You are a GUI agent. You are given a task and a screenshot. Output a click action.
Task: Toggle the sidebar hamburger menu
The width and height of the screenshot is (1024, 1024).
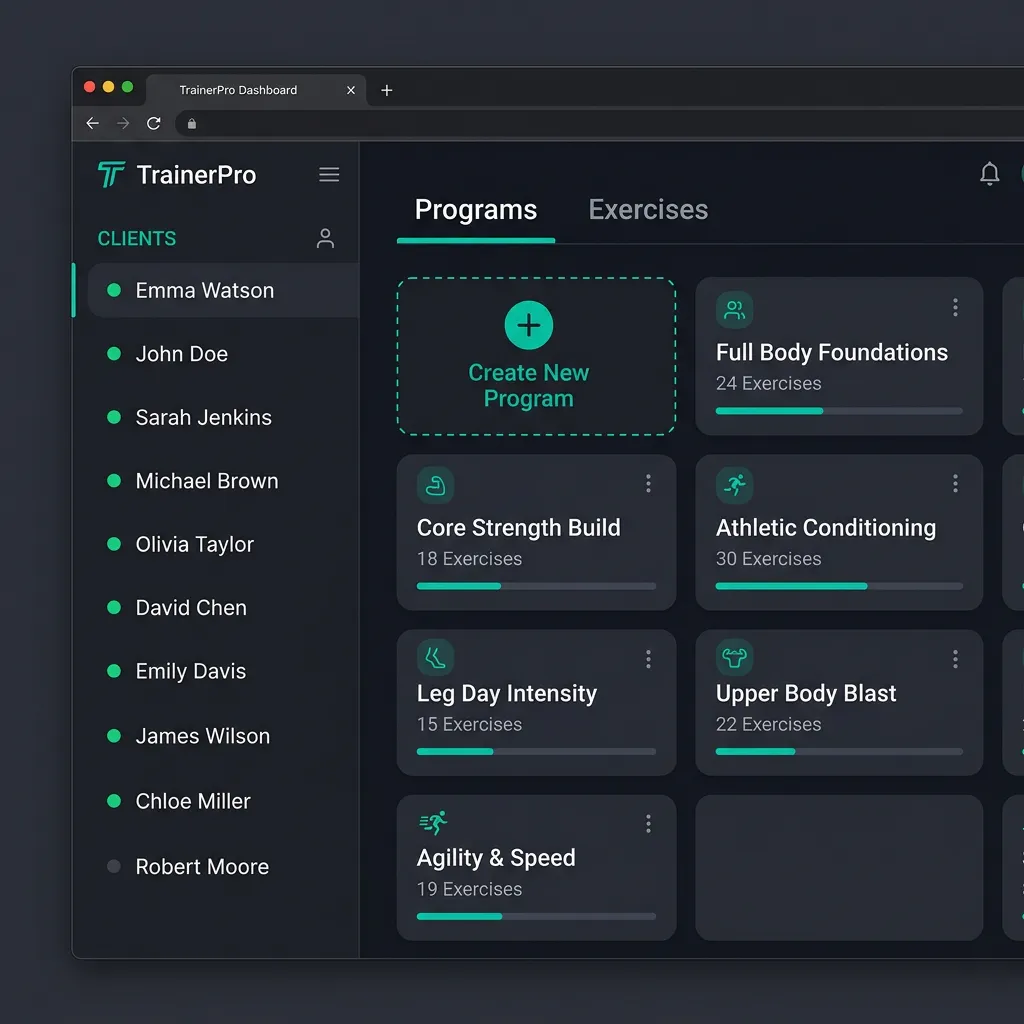pyautogui.click(x=328, y=174)
